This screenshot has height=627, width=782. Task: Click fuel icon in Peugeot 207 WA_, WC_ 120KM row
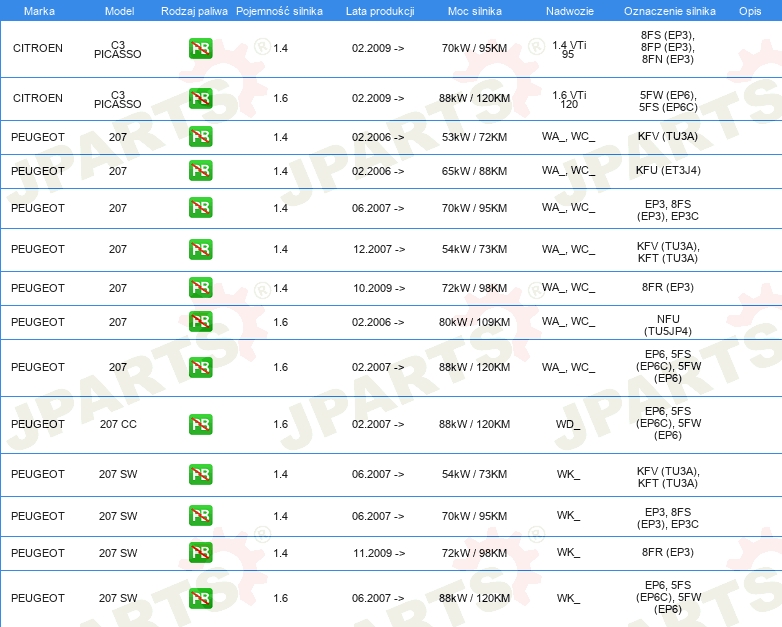coord(200,368)
